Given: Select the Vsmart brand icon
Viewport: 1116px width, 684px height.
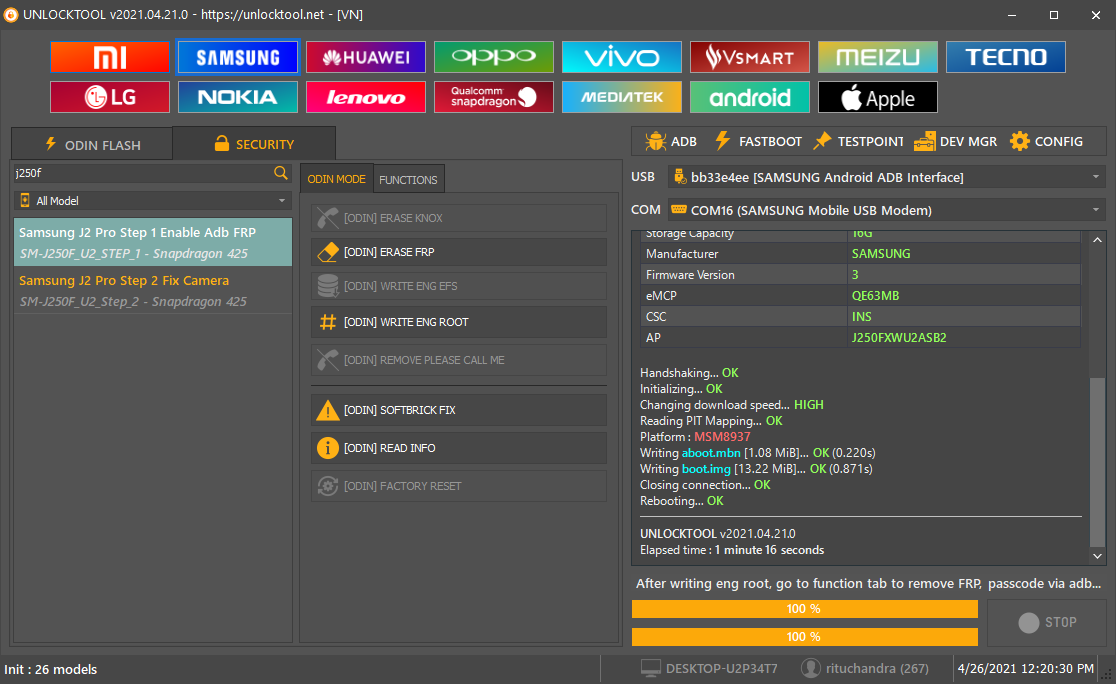Looking at the screenshot, I should coord(749,57).
